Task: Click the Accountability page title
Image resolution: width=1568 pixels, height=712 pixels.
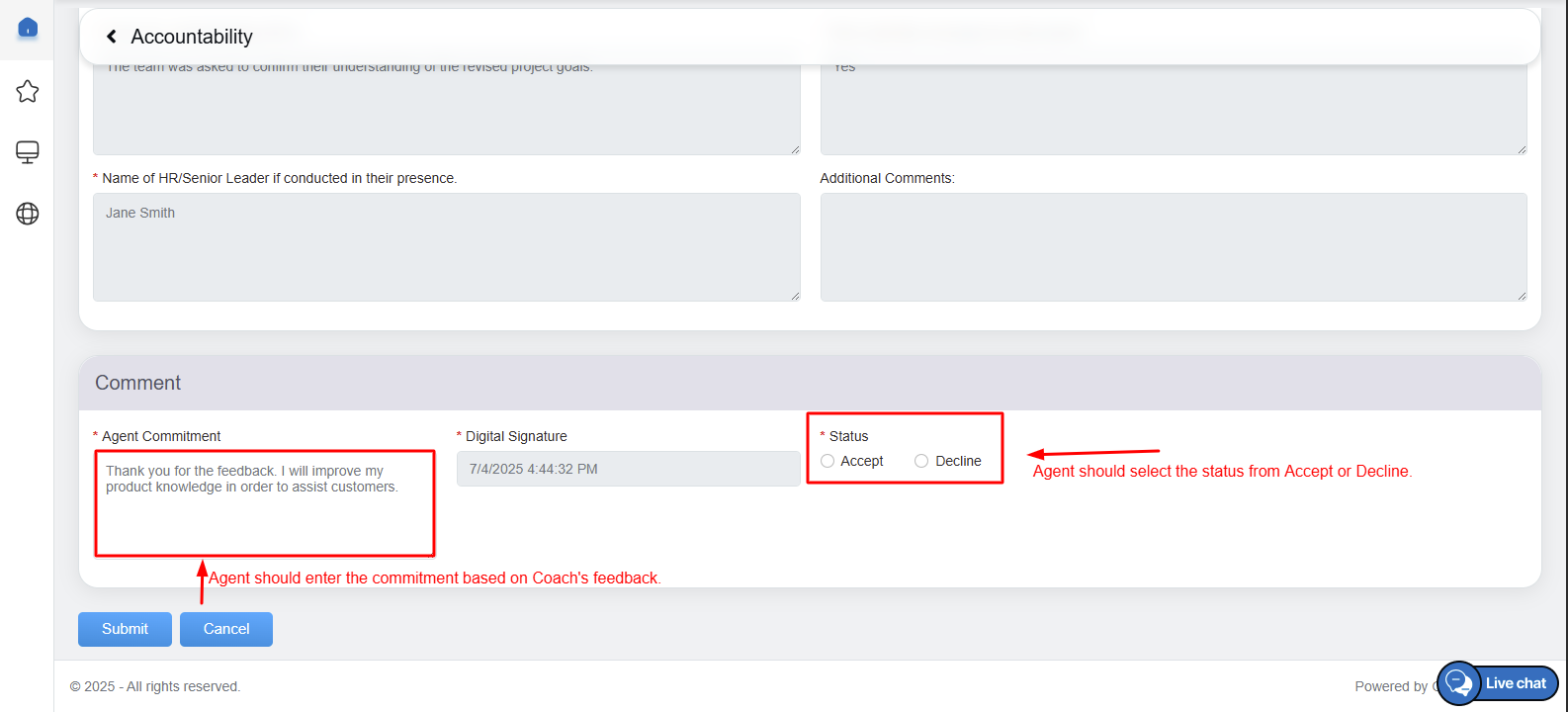Action: pos(192,37)
